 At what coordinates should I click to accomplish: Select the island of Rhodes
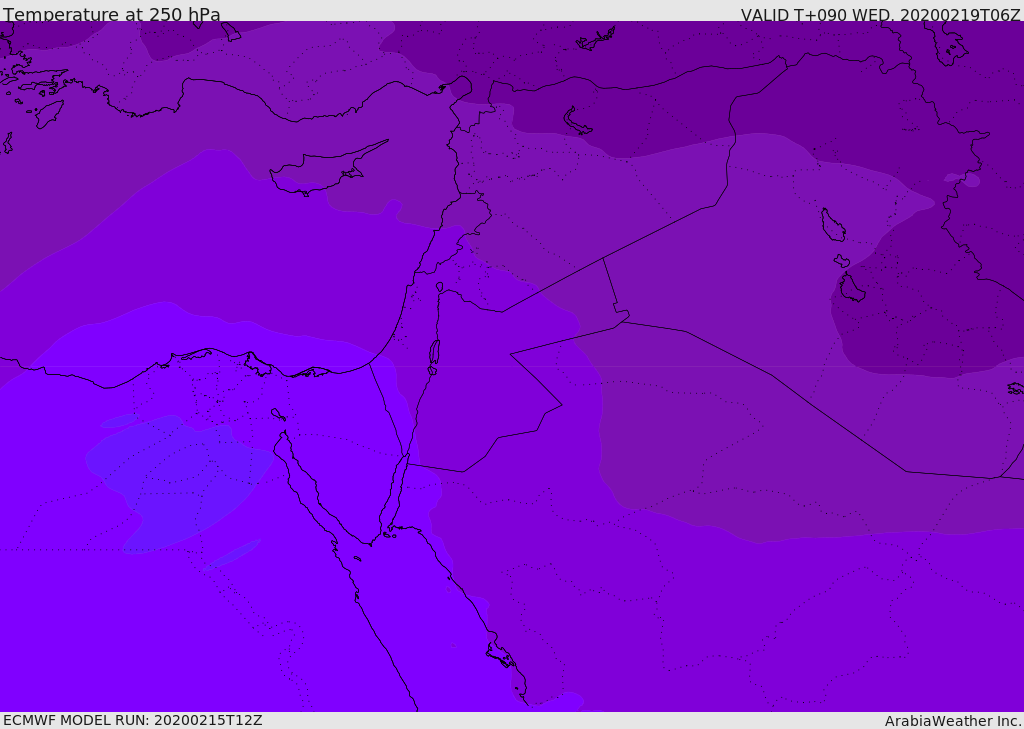point(49,113)
